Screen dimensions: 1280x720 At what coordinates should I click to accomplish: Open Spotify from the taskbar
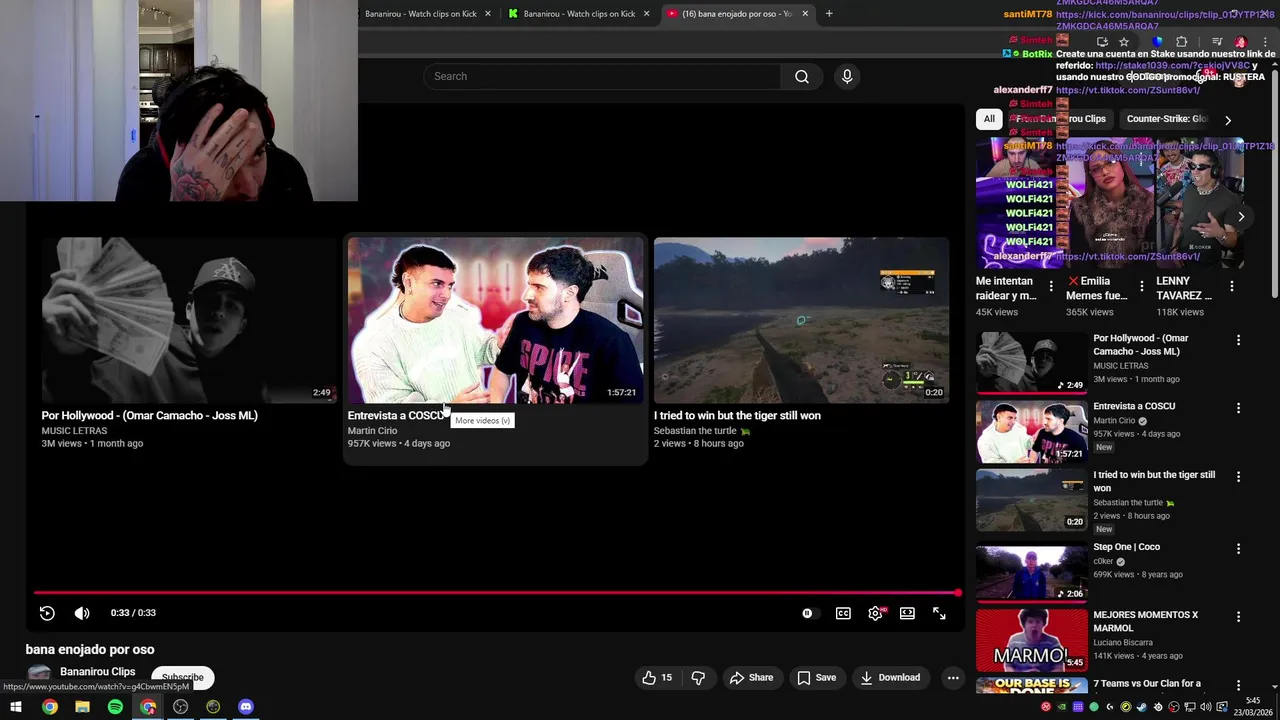[115, 707]
